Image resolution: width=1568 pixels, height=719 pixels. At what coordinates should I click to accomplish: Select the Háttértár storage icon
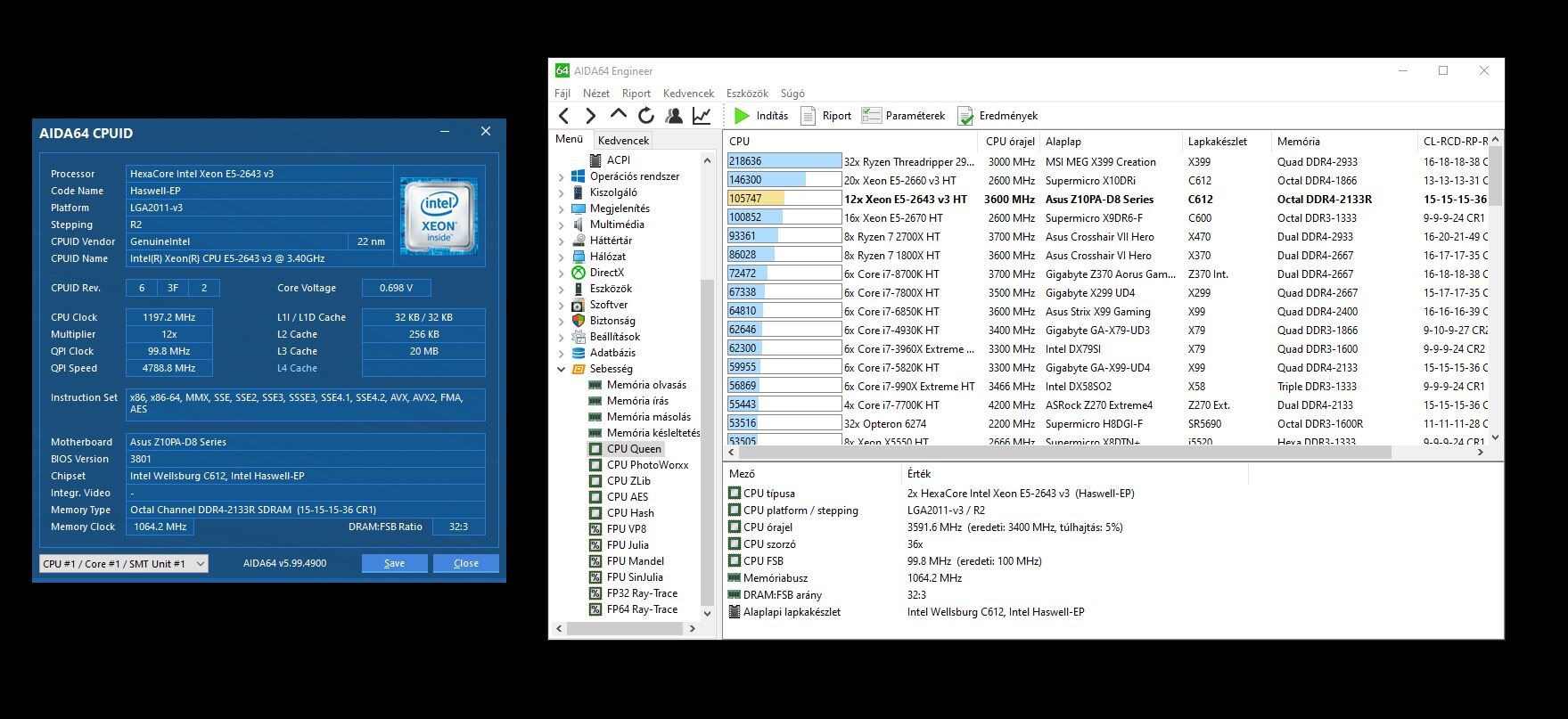pos(579,241)
